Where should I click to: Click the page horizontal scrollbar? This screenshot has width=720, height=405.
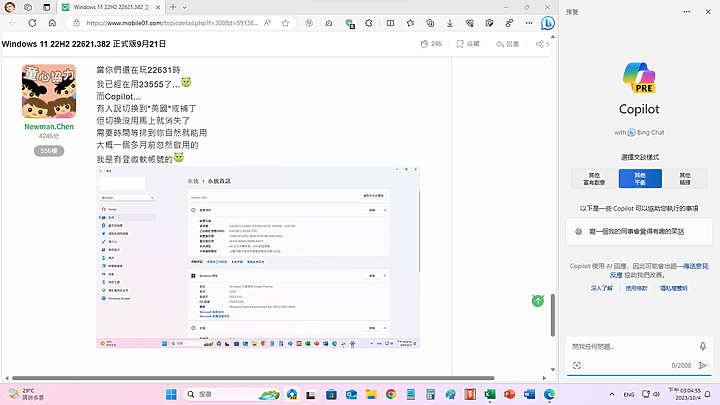click(253, 378)
